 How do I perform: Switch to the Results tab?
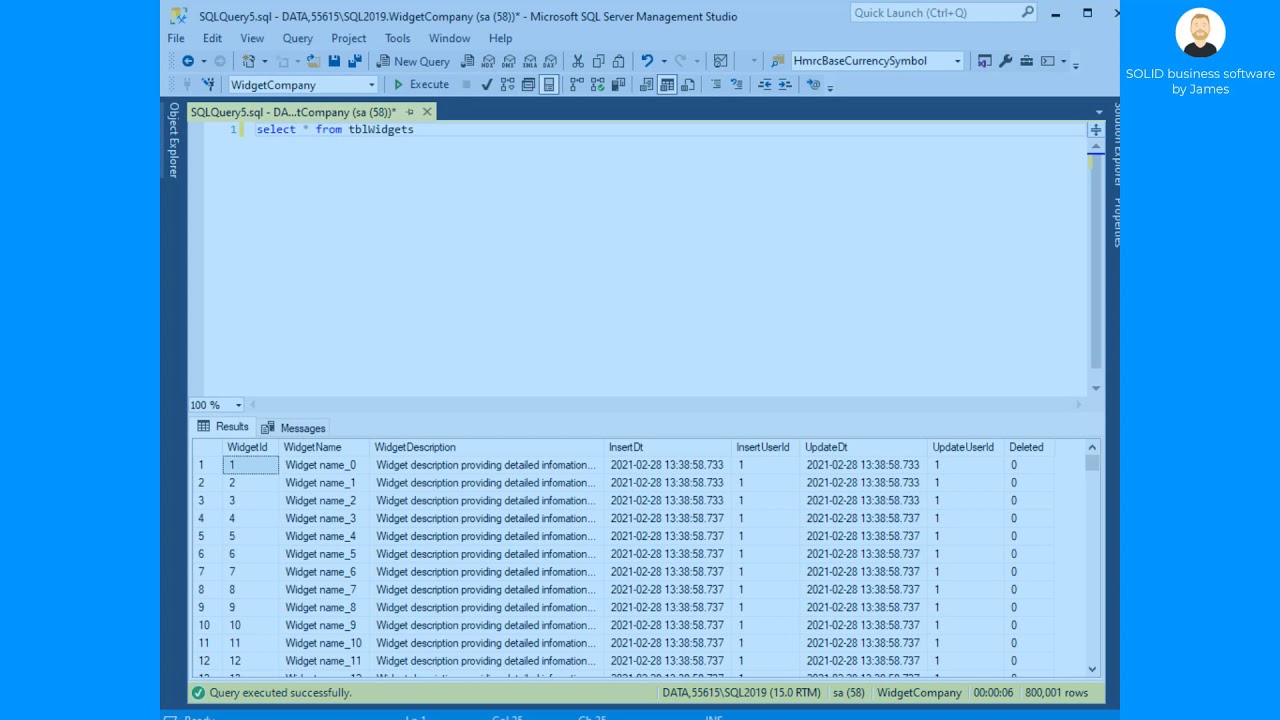pyautogui.click(x=222, y=427)
